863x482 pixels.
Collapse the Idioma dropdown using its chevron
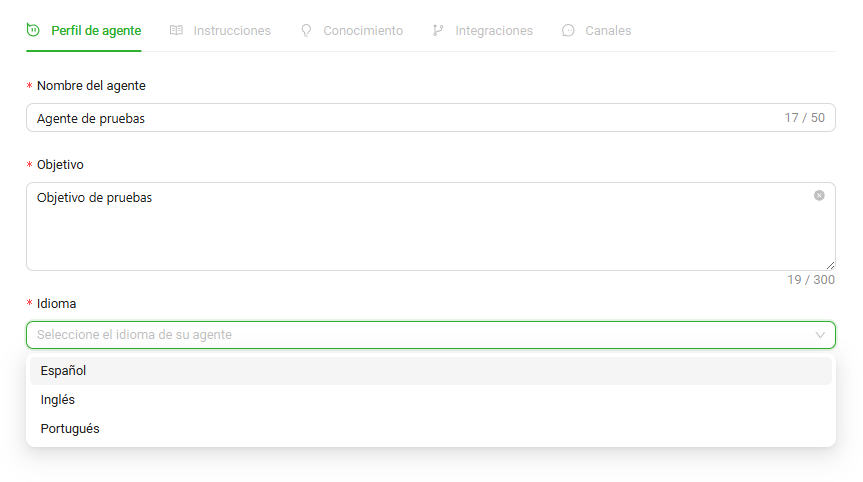[x=820, y=335]
